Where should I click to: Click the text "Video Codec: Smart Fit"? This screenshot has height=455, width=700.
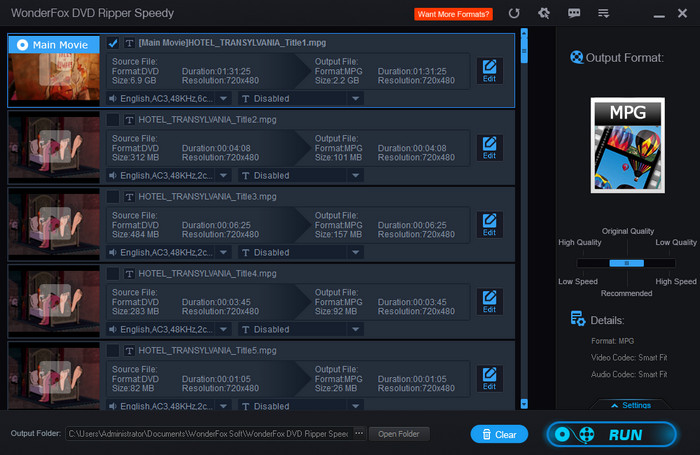[629, 358]
